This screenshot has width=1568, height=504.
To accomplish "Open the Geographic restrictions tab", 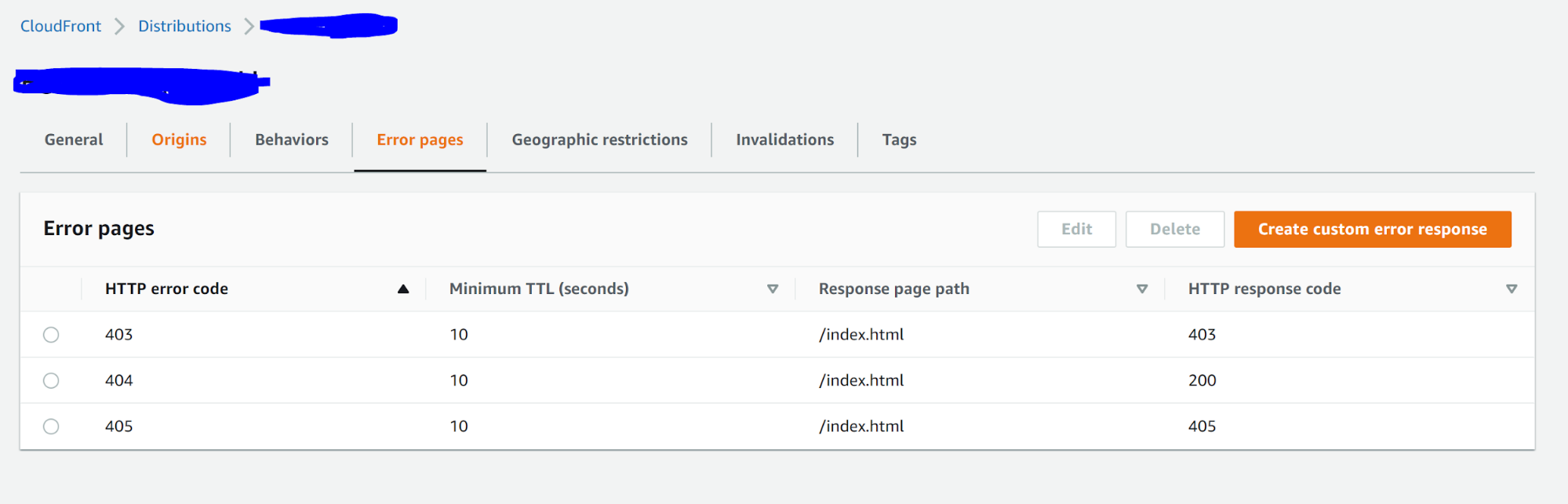I will pyautogui.click(x=599, y=140).
